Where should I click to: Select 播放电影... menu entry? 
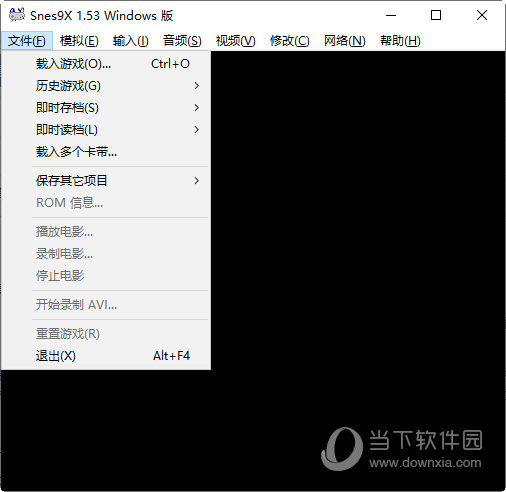point(106,232)
